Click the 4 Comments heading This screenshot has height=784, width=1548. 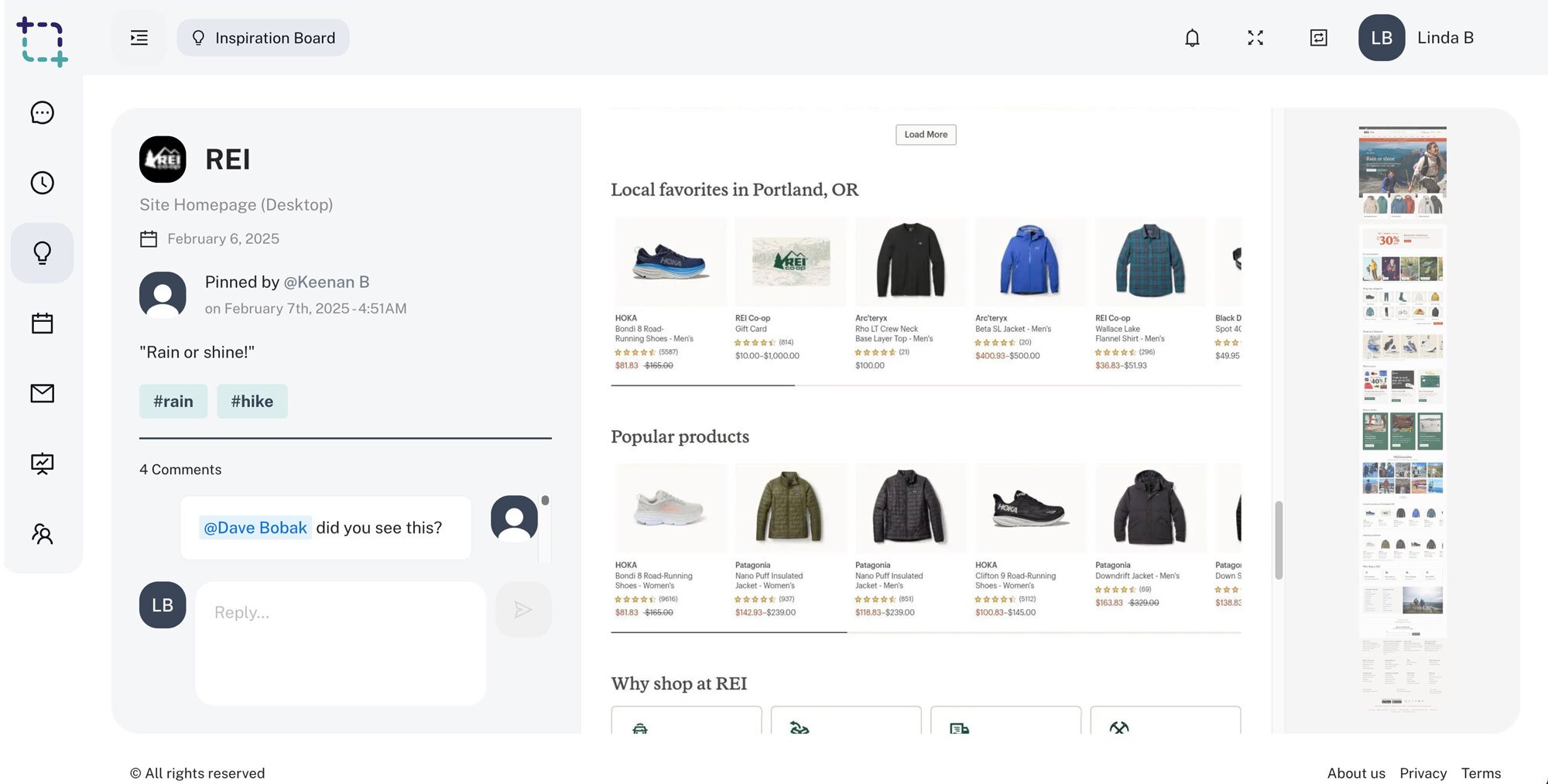(180, 470)
